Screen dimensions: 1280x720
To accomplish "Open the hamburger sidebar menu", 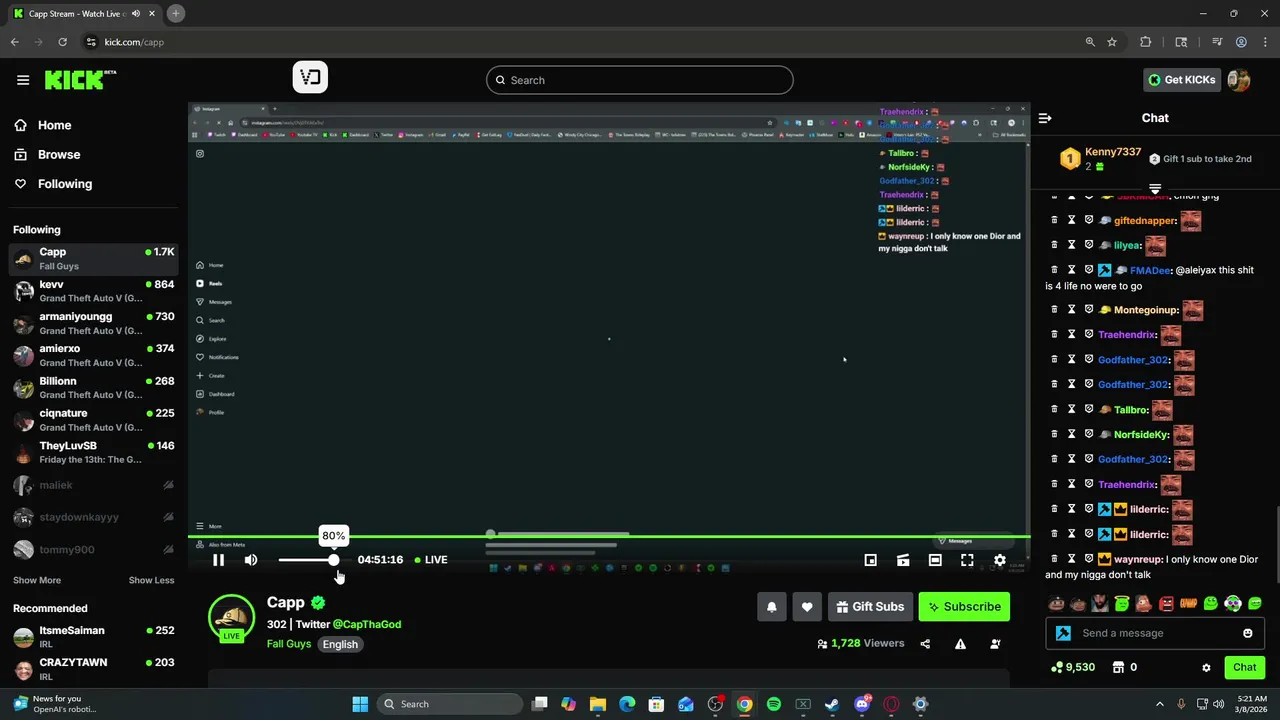I will [23, 80].
